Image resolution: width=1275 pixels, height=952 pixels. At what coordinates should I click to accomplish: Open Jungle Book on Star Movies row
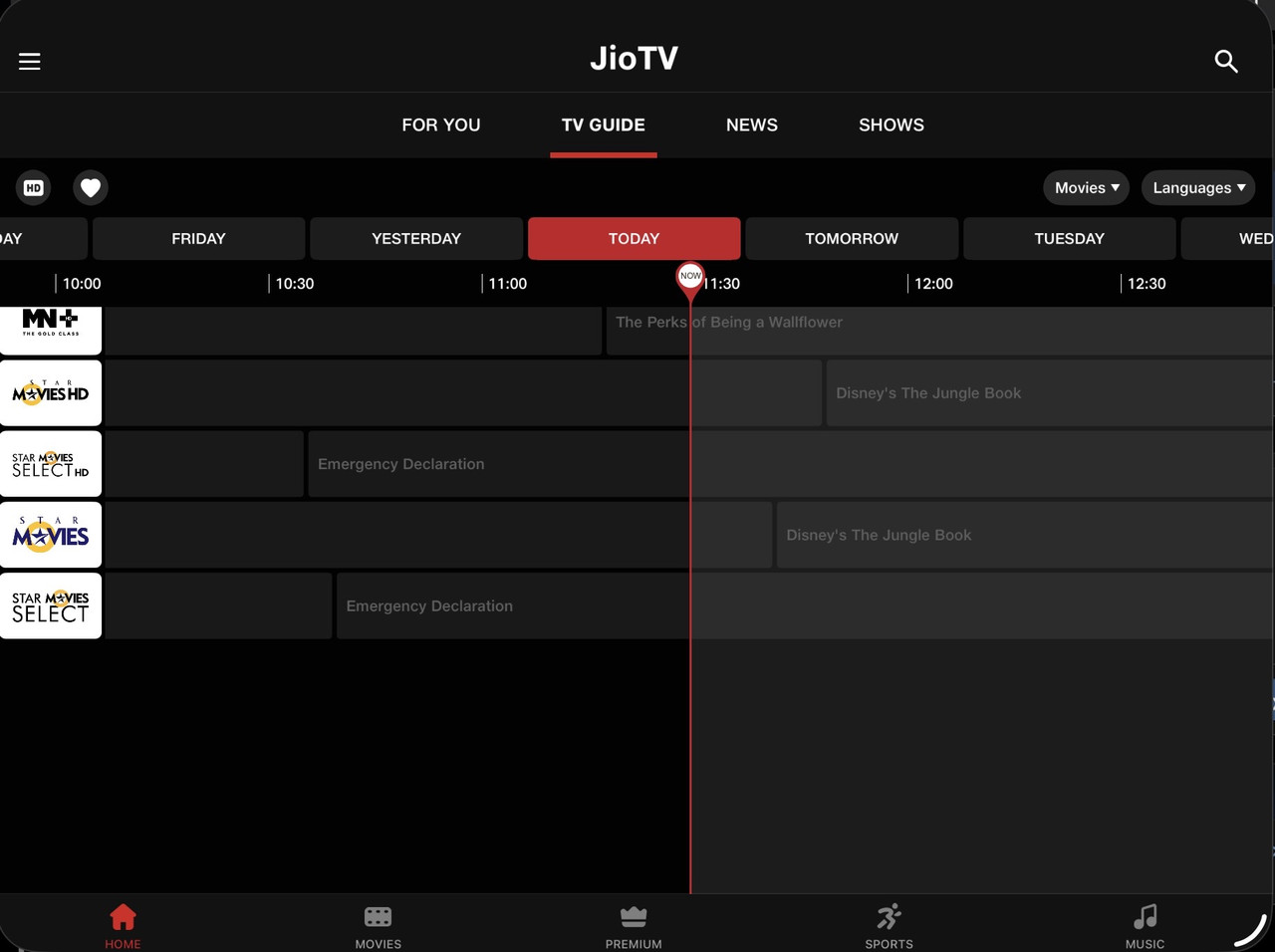(1024, 535)
